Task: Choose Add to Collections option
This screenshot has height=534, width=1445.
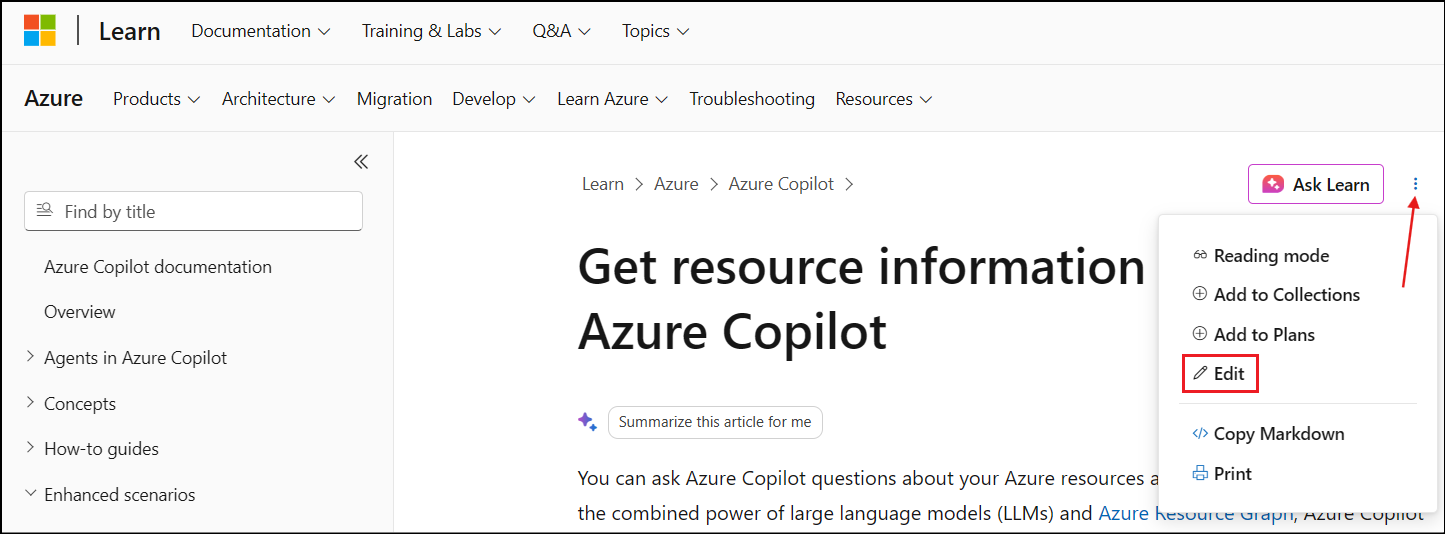Action: (x=1276, y=295)
